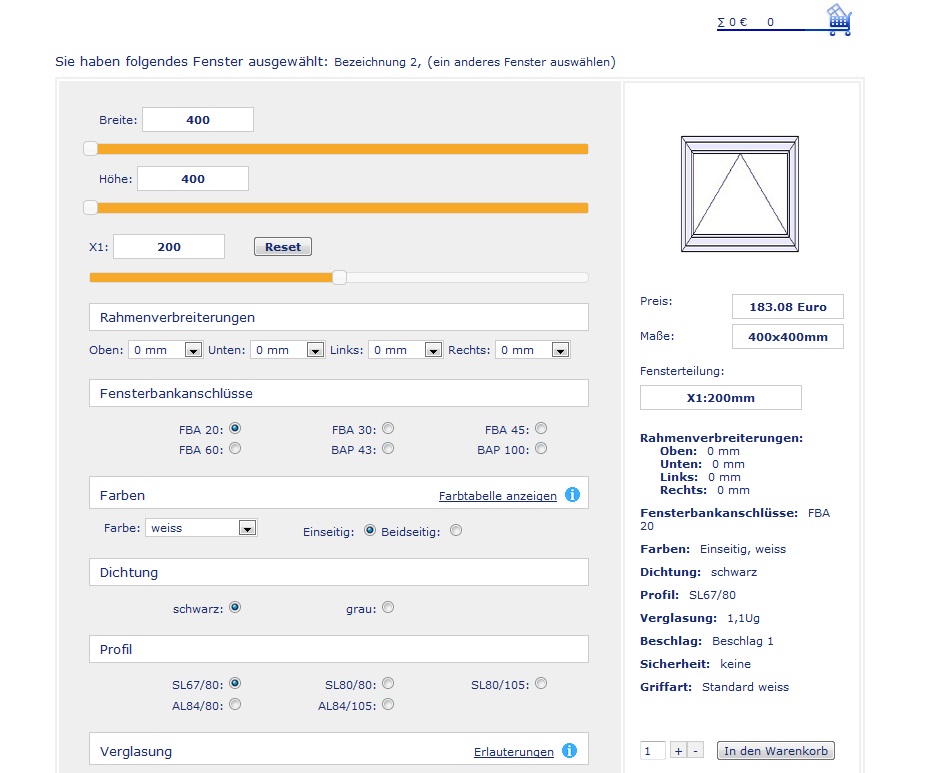Click the window preview thumbnail
Image resolution: width=925 pixels, height=773 pixels.
[740, 194]
